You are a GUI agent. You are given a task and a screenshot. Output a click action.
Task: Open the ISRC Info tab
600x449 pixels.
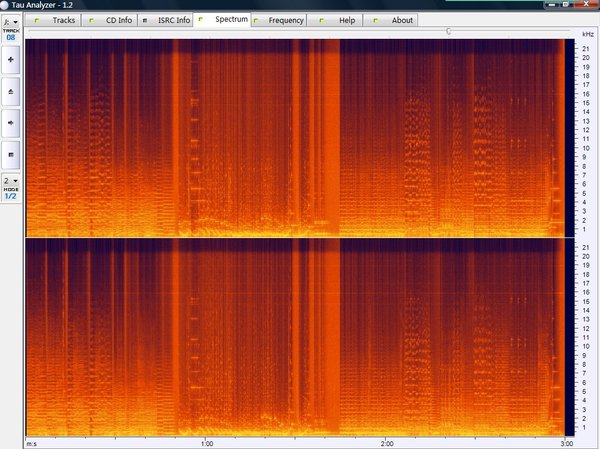165,20
